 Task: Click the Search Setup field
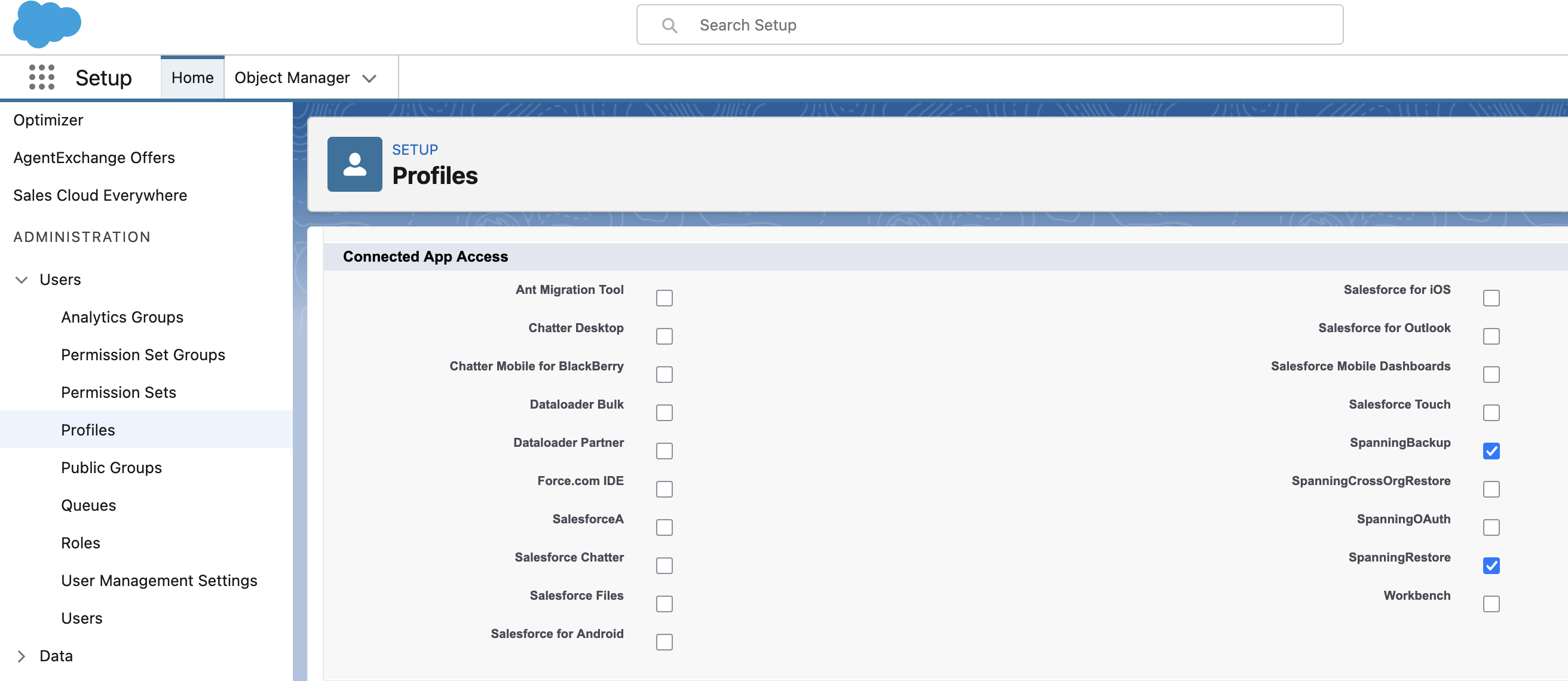990,25
